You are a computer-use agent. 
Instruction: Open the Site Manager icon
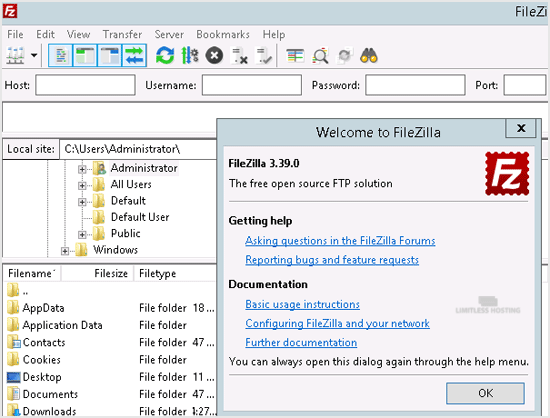[x=15, y=55]
